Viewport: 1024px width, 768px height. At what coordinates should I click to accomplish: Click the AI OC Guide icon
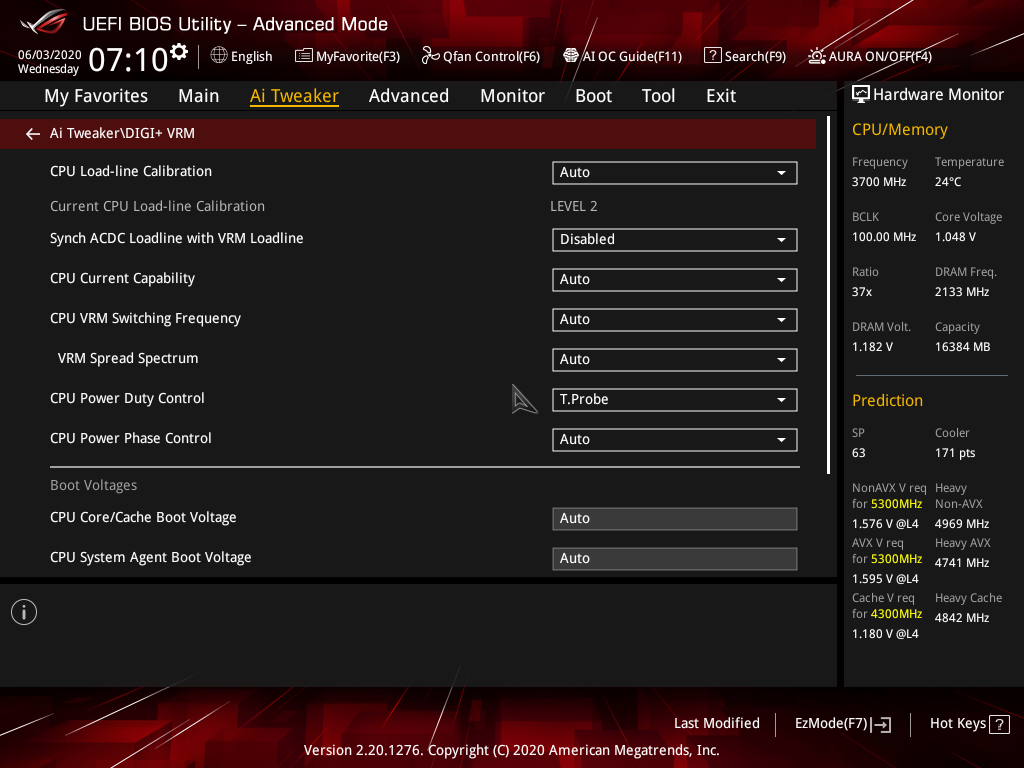coord(571,56)
